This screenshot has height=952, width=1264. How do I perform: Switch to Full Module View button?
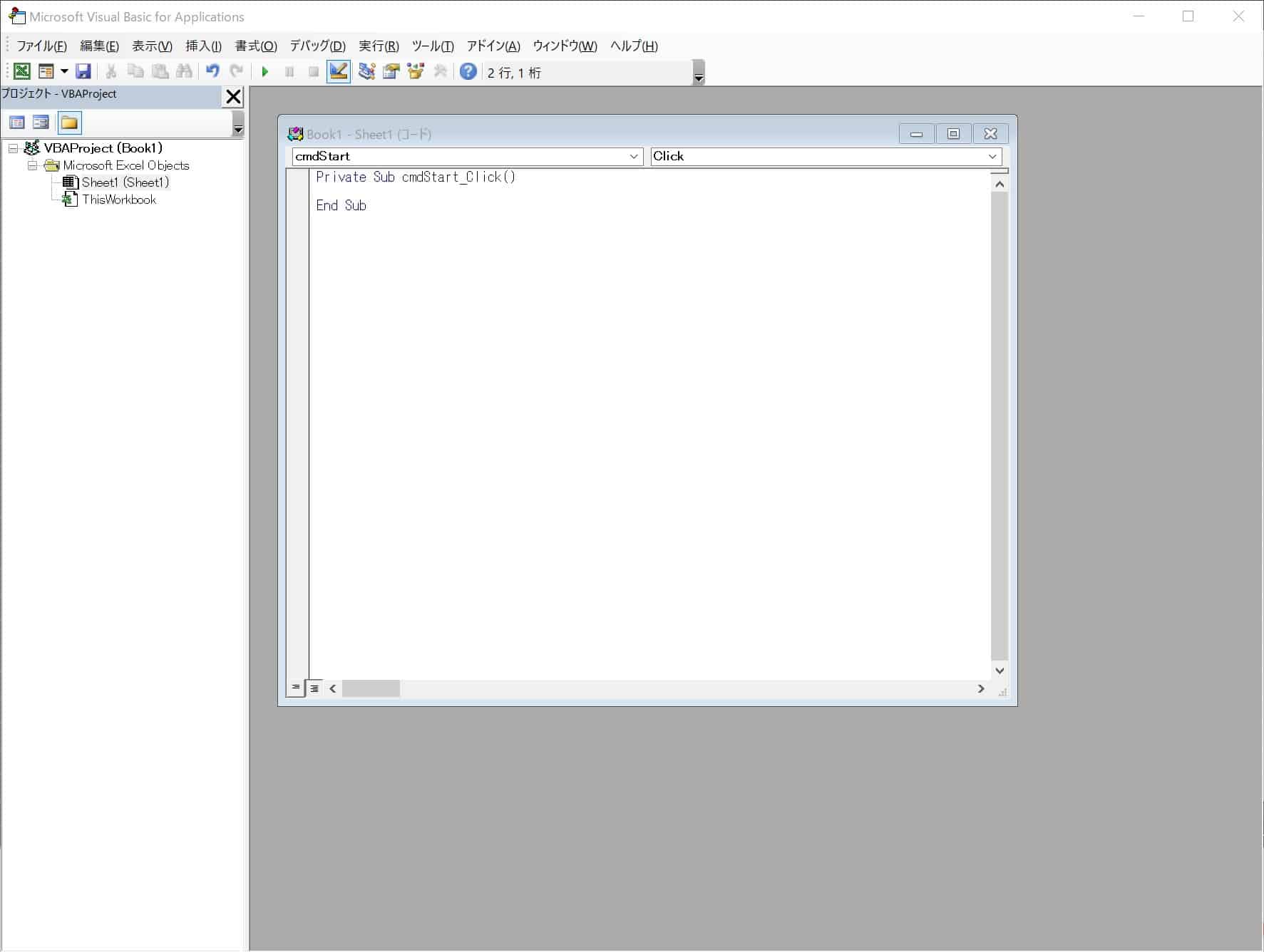(x=314, y=688)
